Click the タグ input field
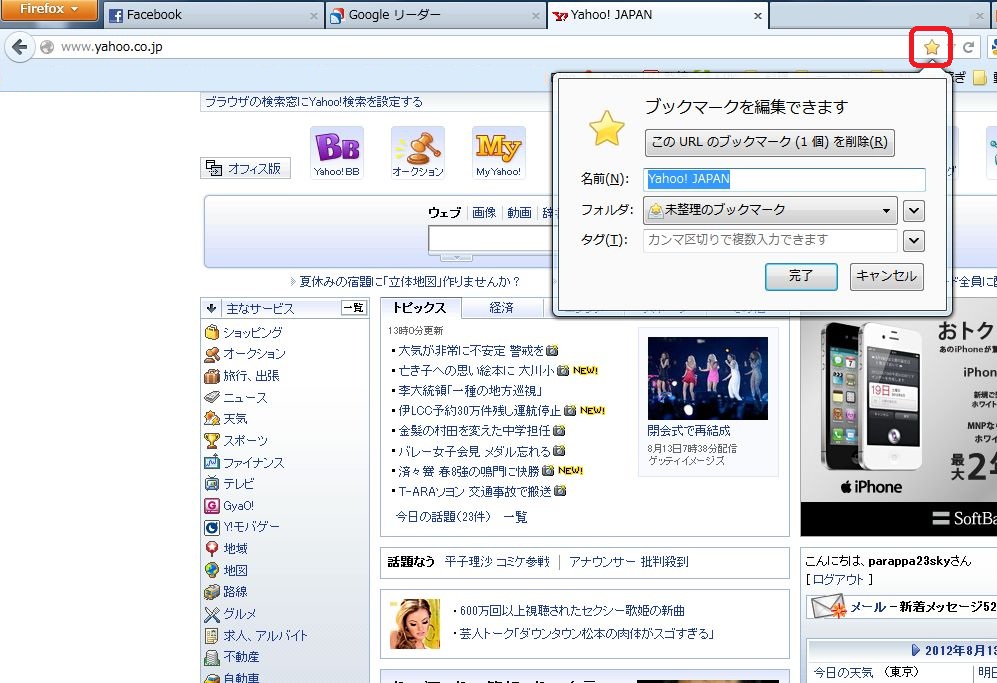Image resolution: width=997 pixels, height=683 pixels. (770, 240)
